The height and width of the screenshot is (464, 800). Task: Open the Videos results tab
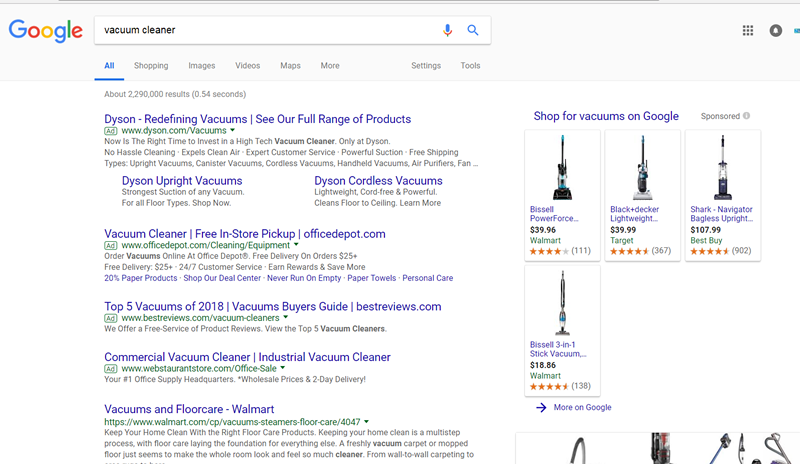click(x=248, y=66)
